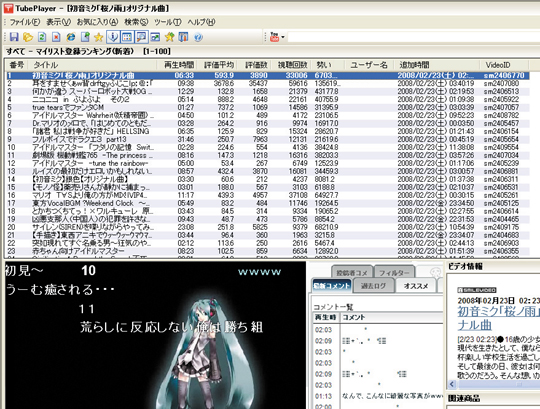Image resolution: width=540 pixels, height=409 pixels.
Task: Select row 9 フルボイスでドラクエ3 part13
Action: [x=267, y=139]
